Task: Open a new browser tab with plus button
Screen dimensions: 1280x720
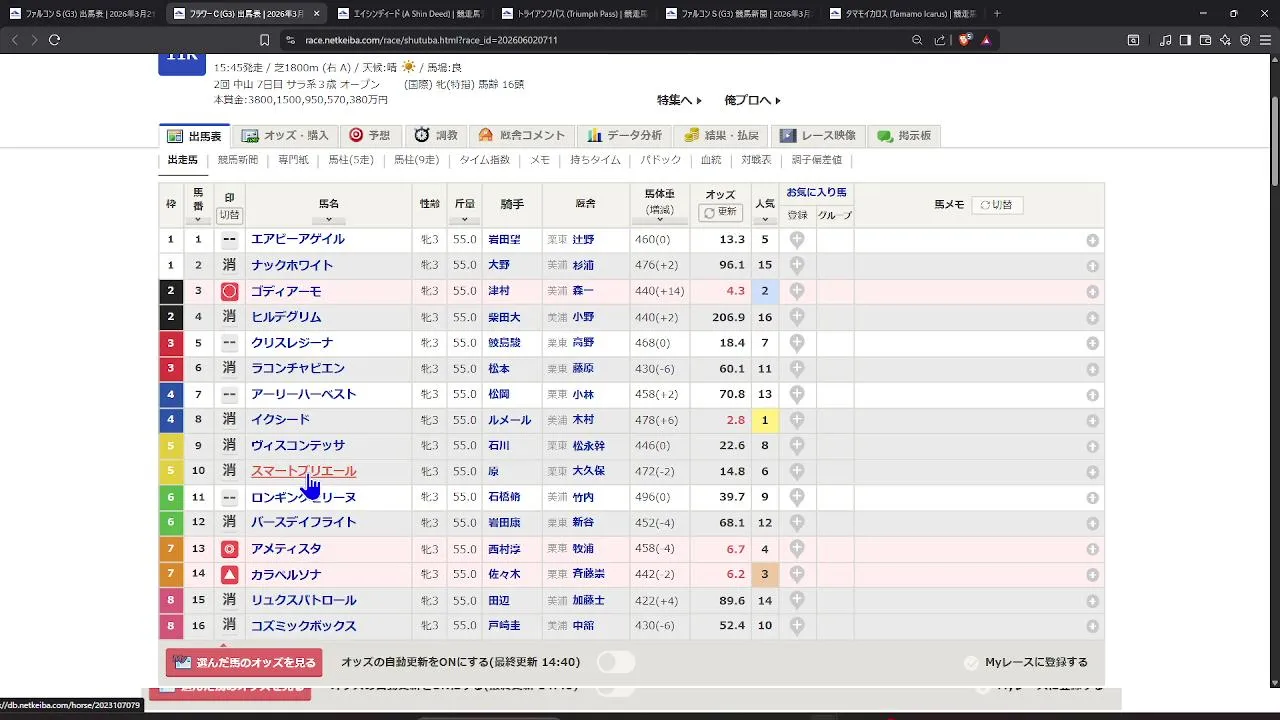Action: point(997,14)
